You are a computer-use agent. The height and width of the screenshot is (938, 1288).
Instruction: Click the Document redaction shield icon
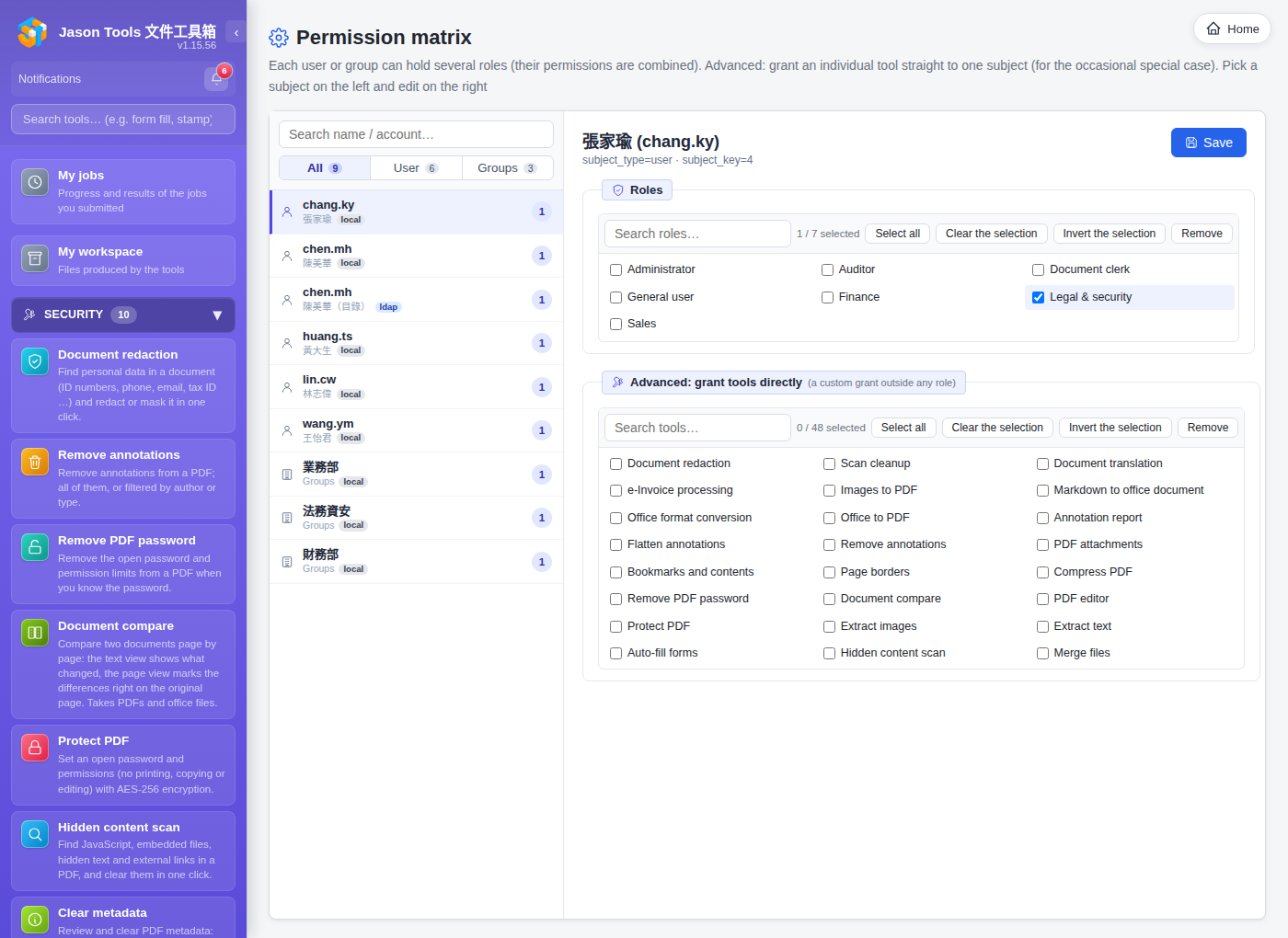point(35,361)
